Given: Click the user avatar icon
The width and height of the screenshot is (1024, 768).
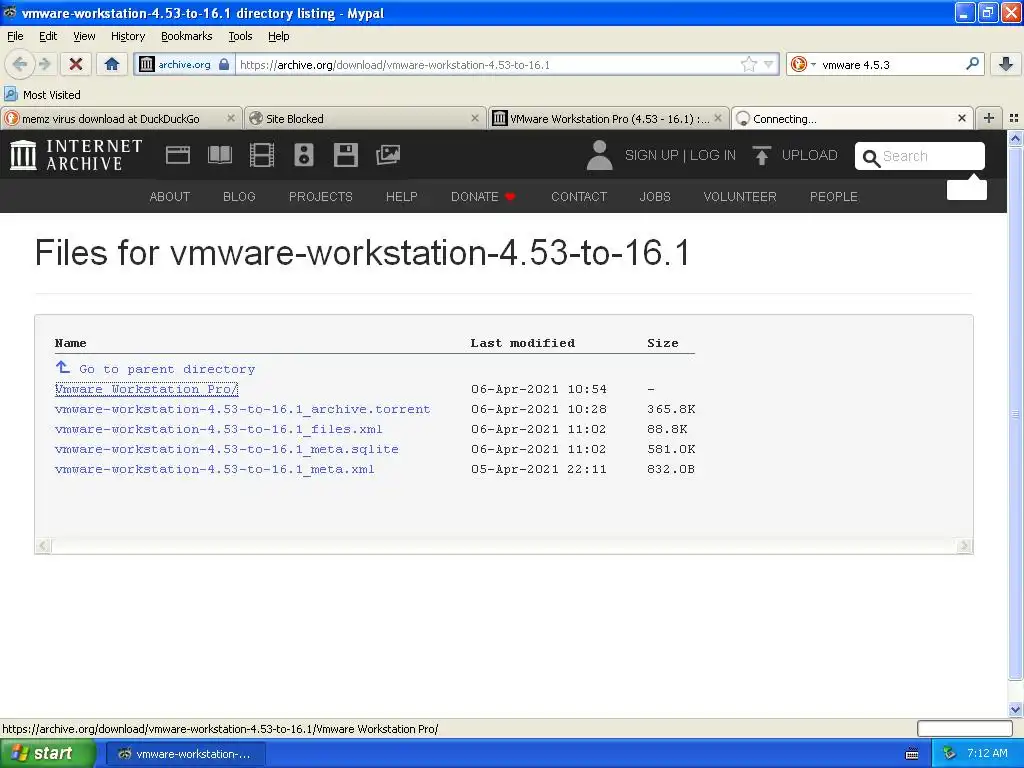Looking at the screenshot, I should click(599, 155).
